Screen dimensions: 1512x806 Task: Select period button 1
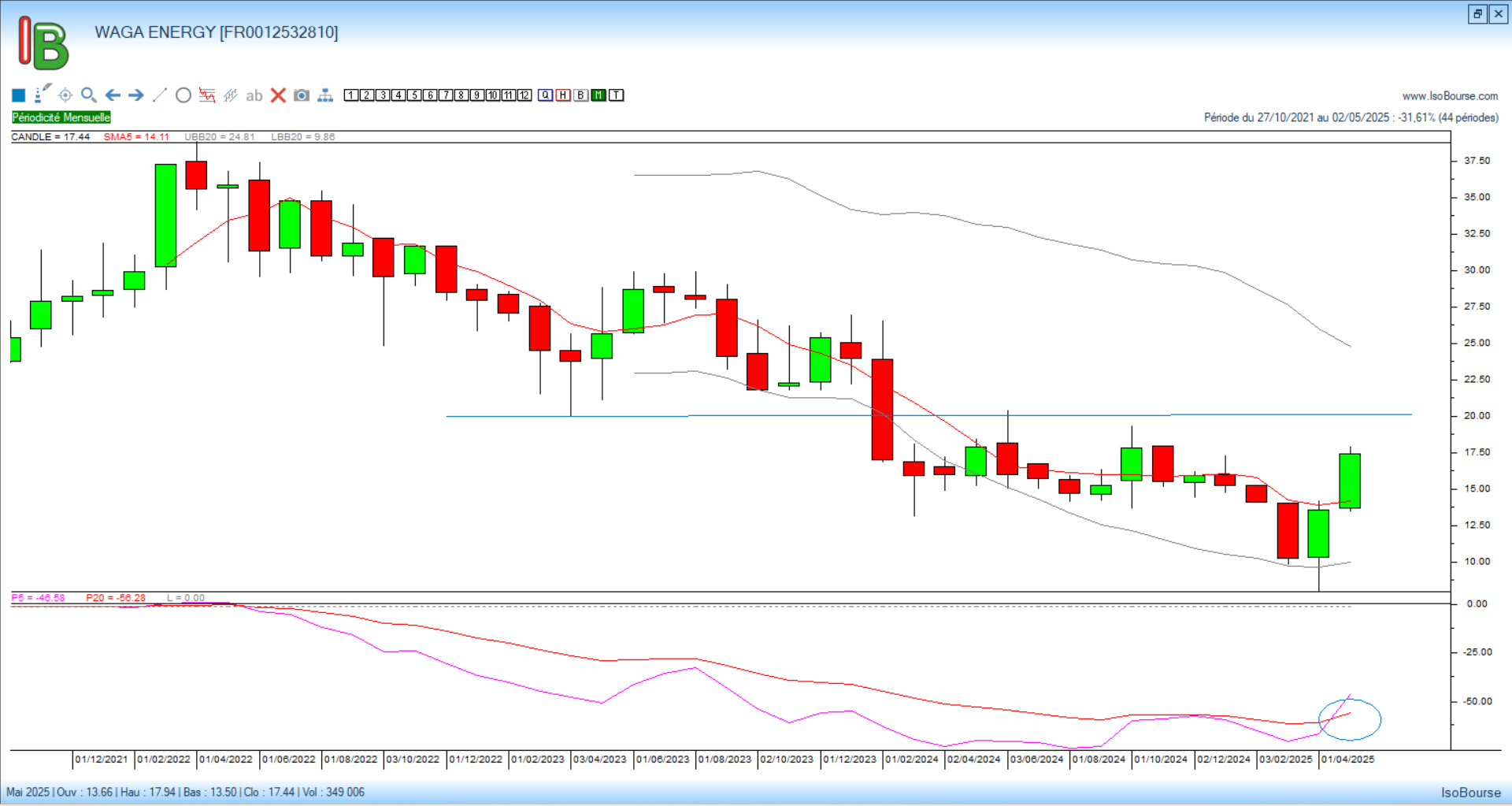click(351, 95)
